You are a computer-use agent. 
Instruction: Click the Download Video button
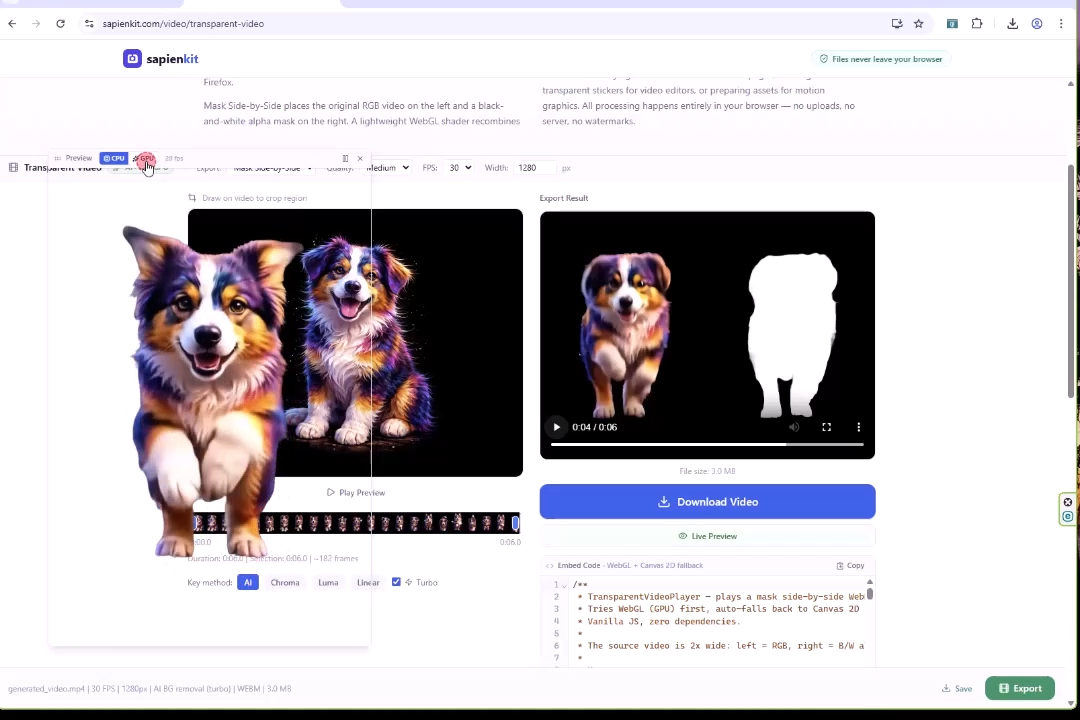pyautogui.click(x=707, y=501)
